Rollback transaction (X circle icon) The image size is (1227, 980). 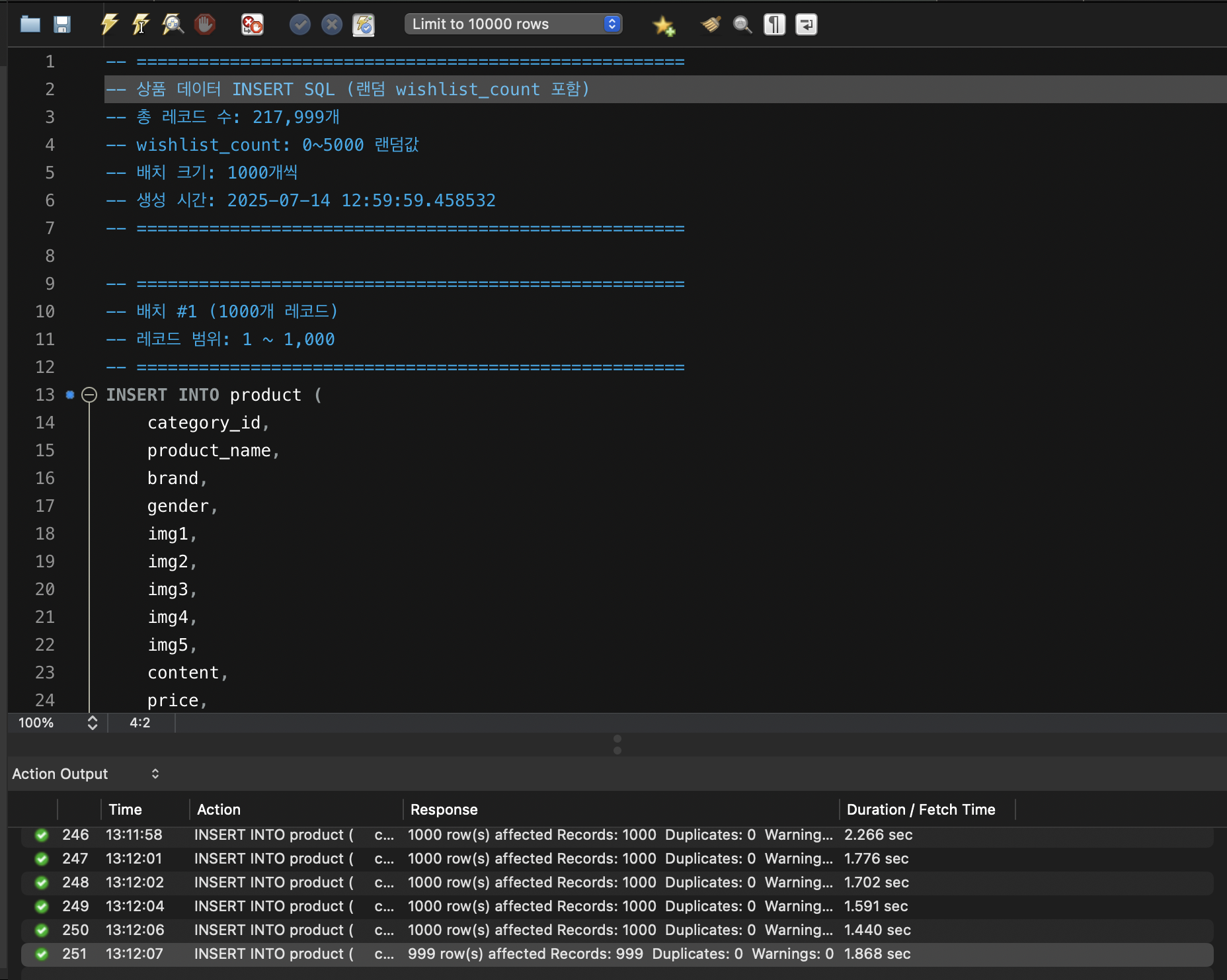click(x=332, y=25)
